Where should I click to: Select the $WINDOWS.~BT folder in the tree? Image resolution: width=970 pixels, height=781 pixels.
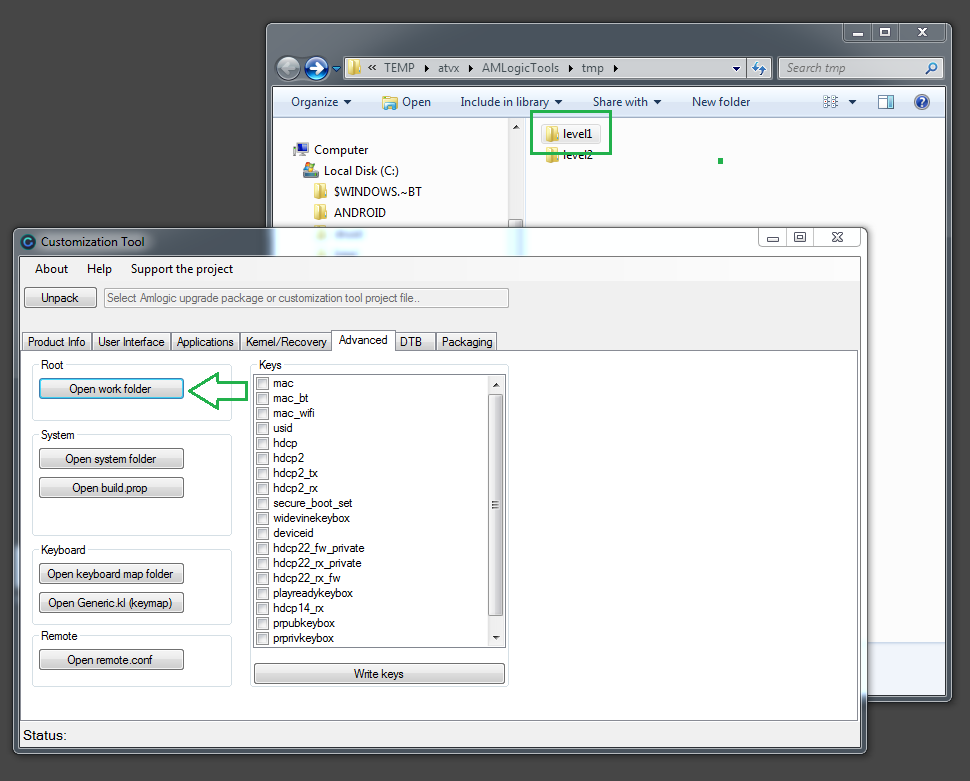point(368,192)
